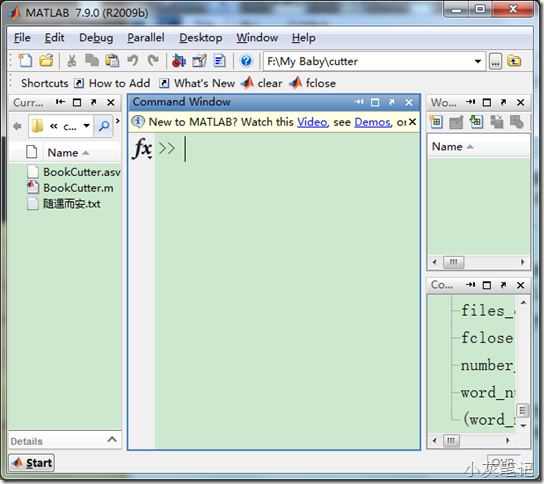Show hidden Current Folder toolbar items
The width and height of the screenshot is (544, 484).
click(x=118, y=121)
